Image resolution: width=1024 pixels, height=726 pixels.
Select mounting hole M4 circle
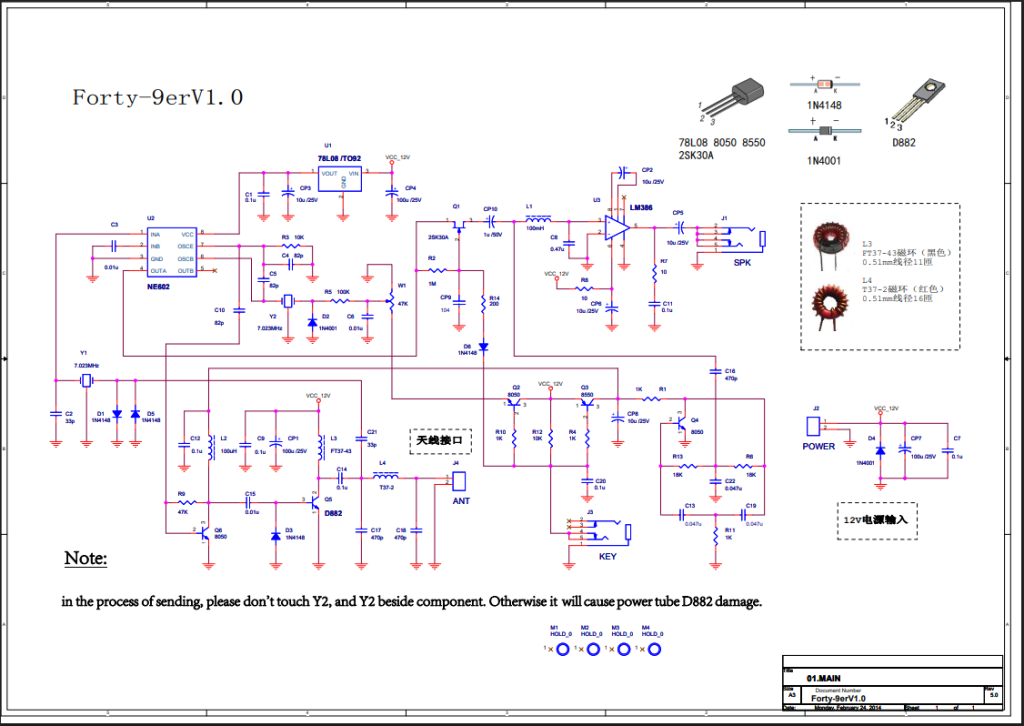[654, 650]
